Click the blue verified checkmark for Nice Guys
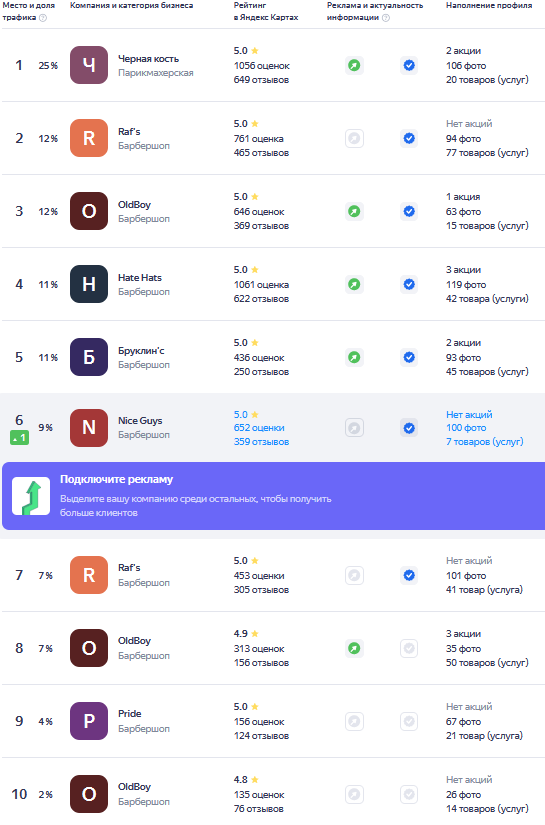This screenshot has width=545, height=825. (x=409, y=428)
